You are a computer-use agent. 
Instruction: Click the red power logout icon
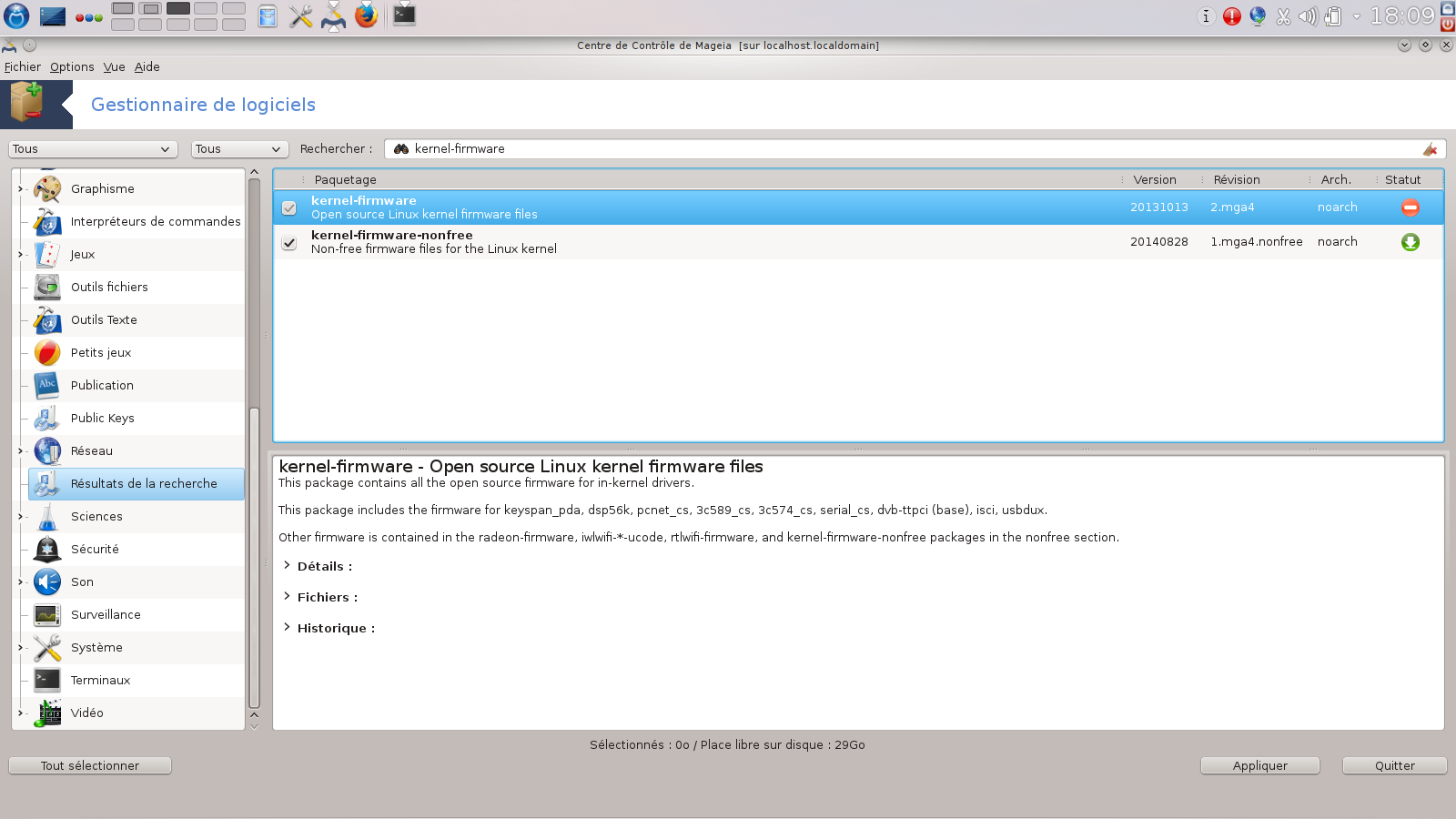1448,25
